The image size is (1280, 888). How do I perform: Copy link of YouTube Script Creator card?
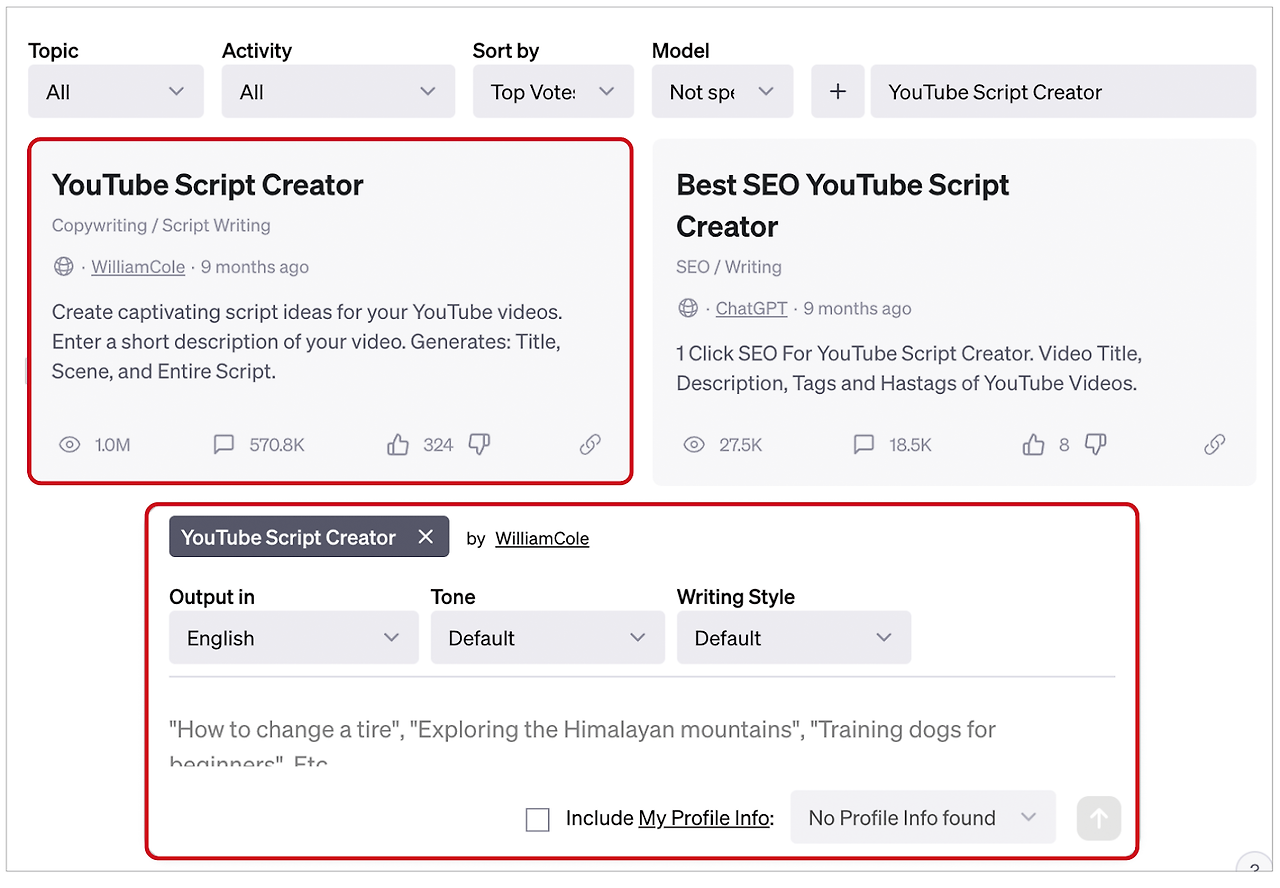click(590, 445)
